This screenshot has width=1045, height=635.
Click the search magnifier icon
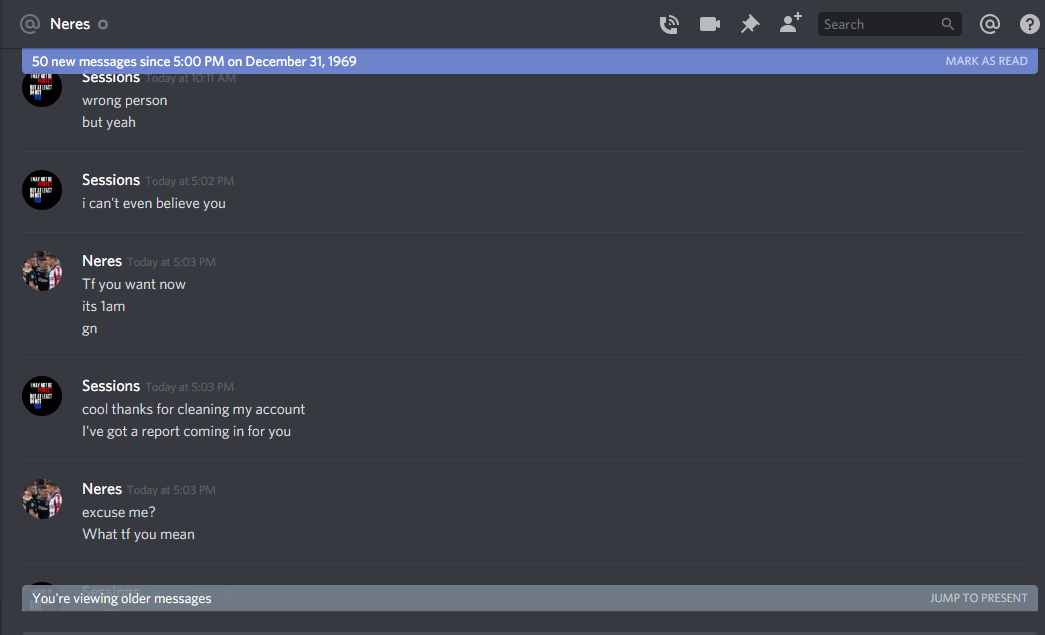[x=947, y=24]
